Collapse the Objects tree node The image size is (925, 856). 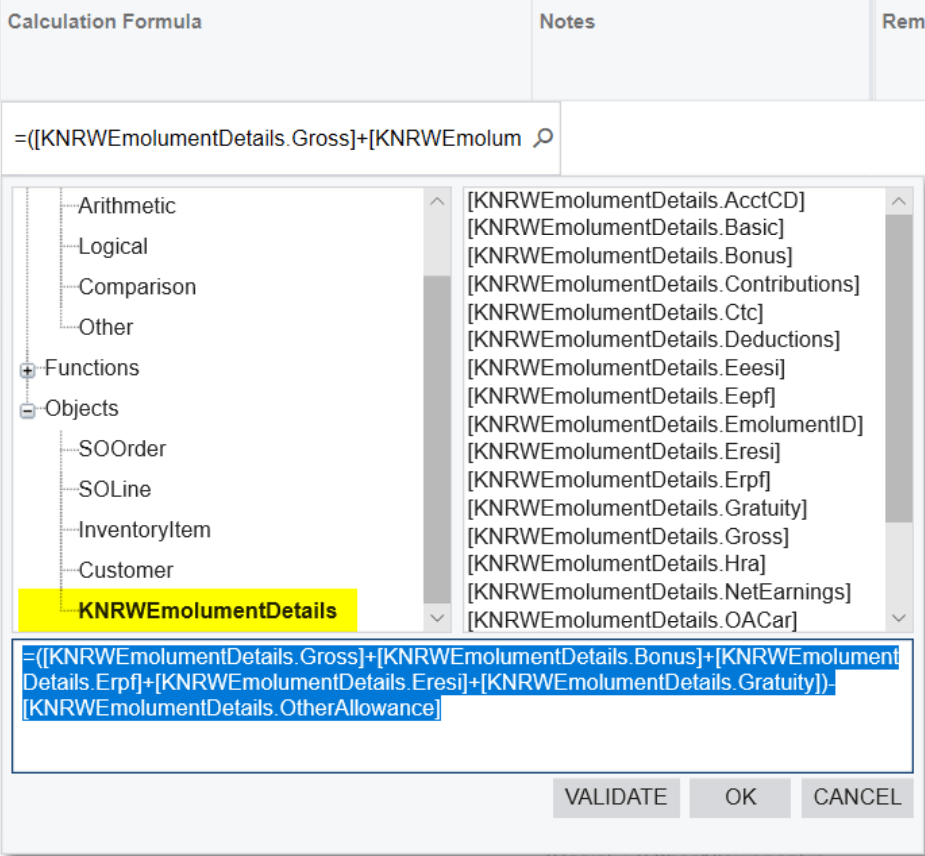(27, 410)
